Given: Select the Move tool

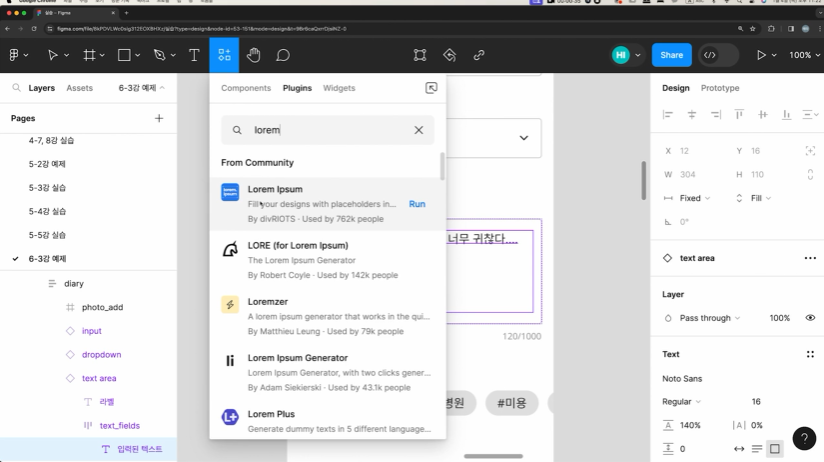Looking at the screenshot, I should tap(53, 55).
